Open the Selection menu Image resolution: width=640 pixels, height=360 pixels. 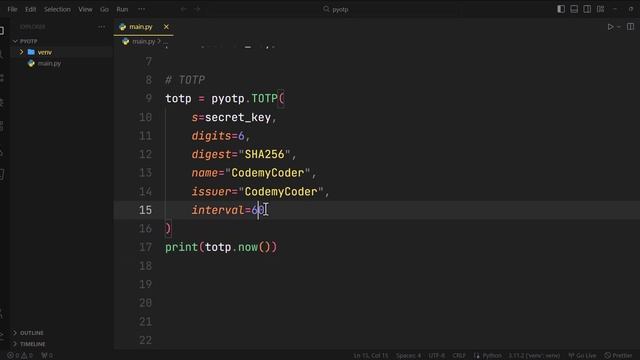click(x=57, y=9)
